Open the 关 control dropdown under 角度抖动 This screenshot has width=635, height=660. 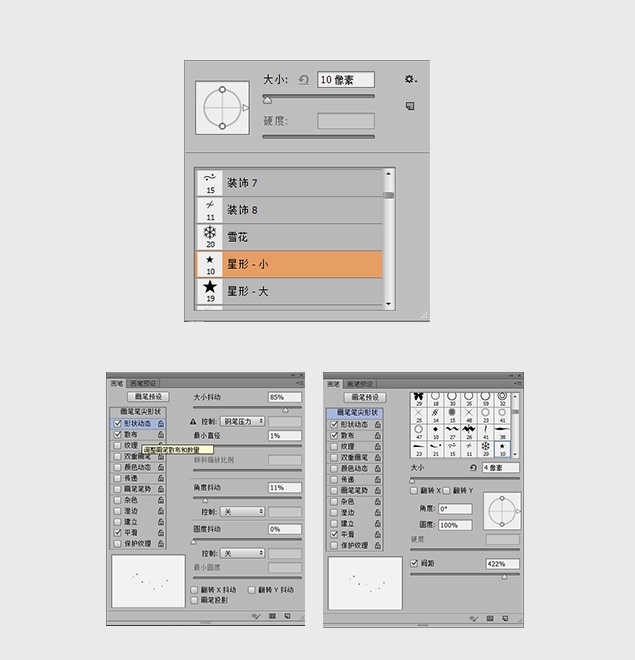click(242, 511)
